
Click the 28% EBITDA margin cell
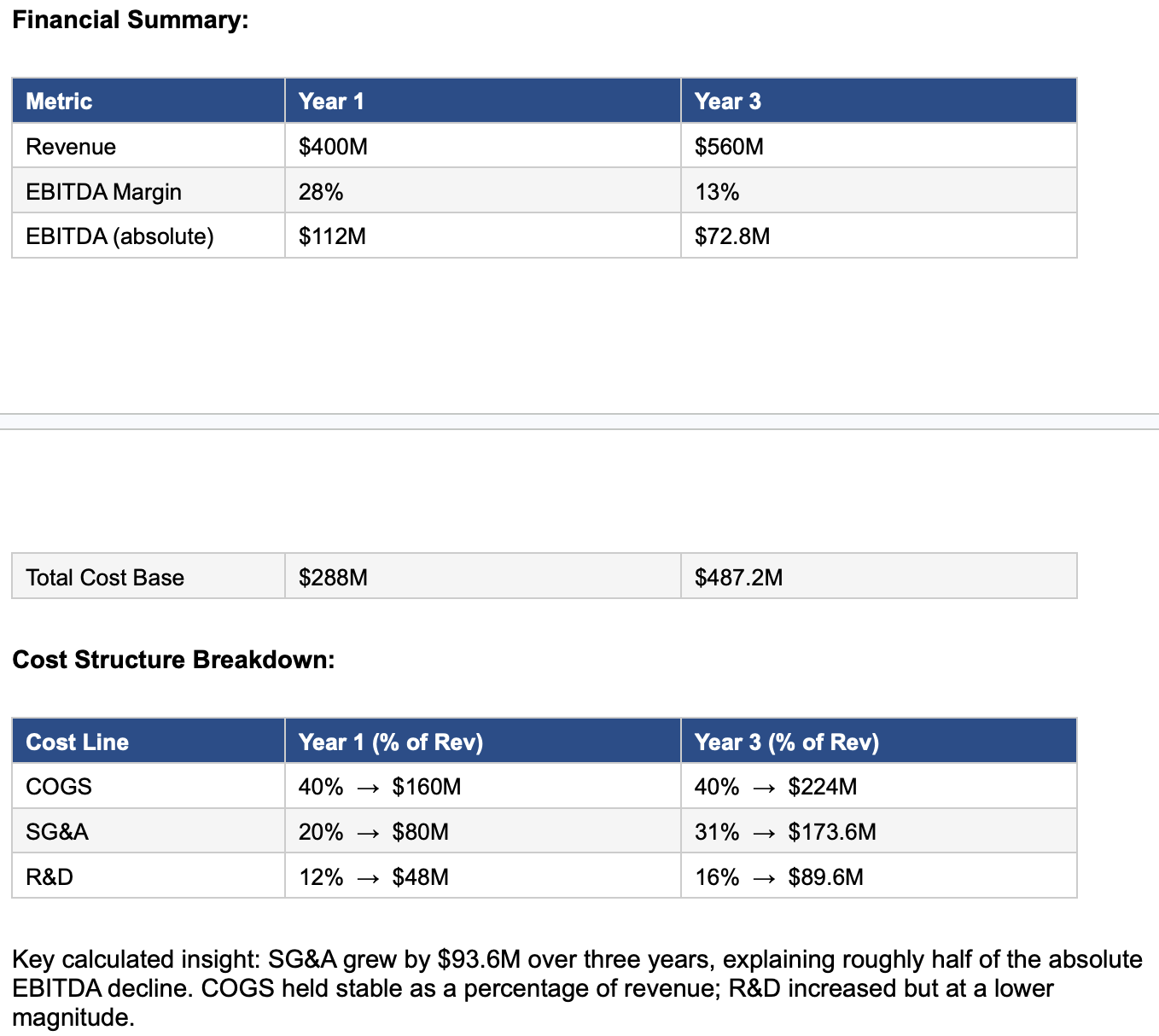point(483,191)
